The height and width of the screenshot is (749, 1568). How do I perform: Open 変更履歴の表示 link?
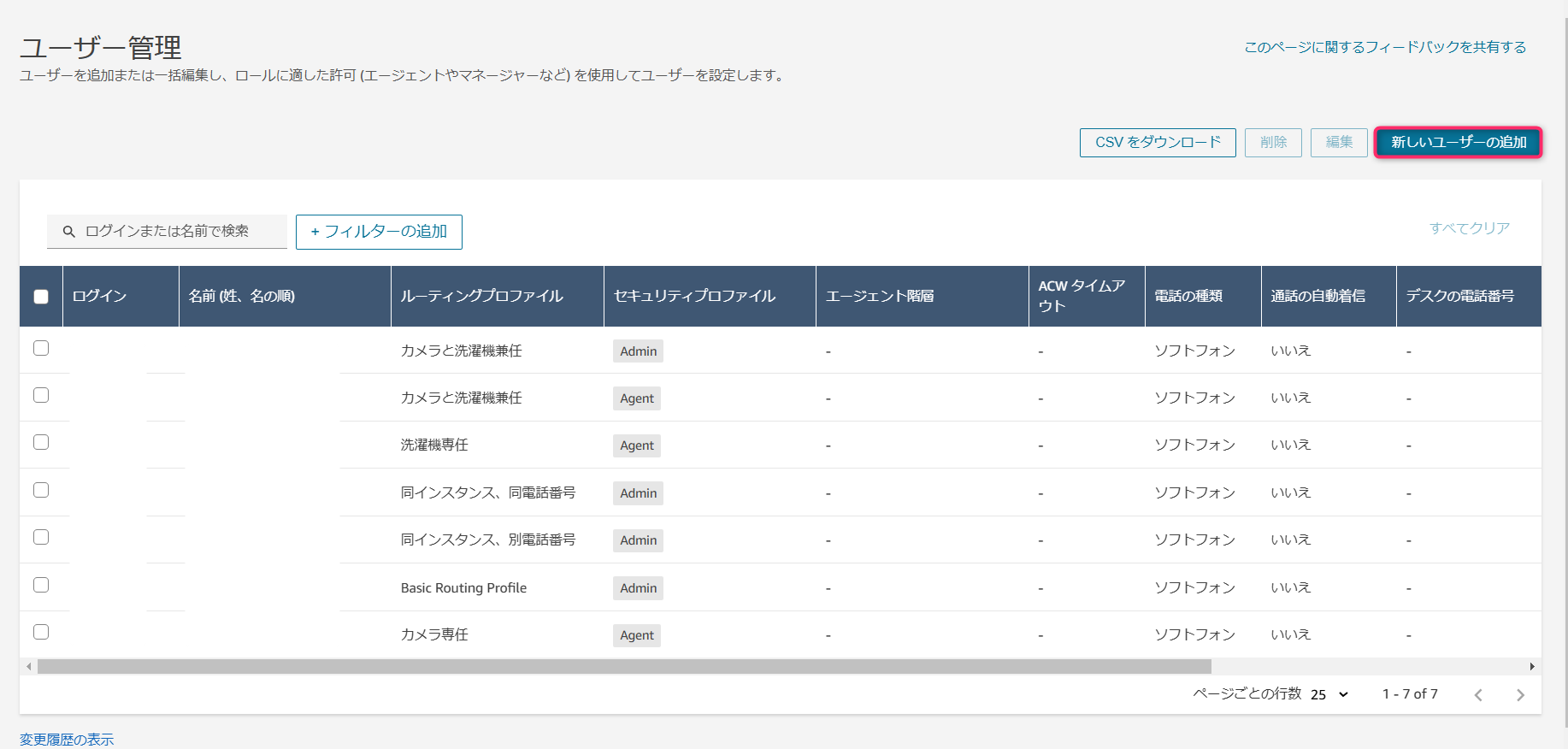67,739
